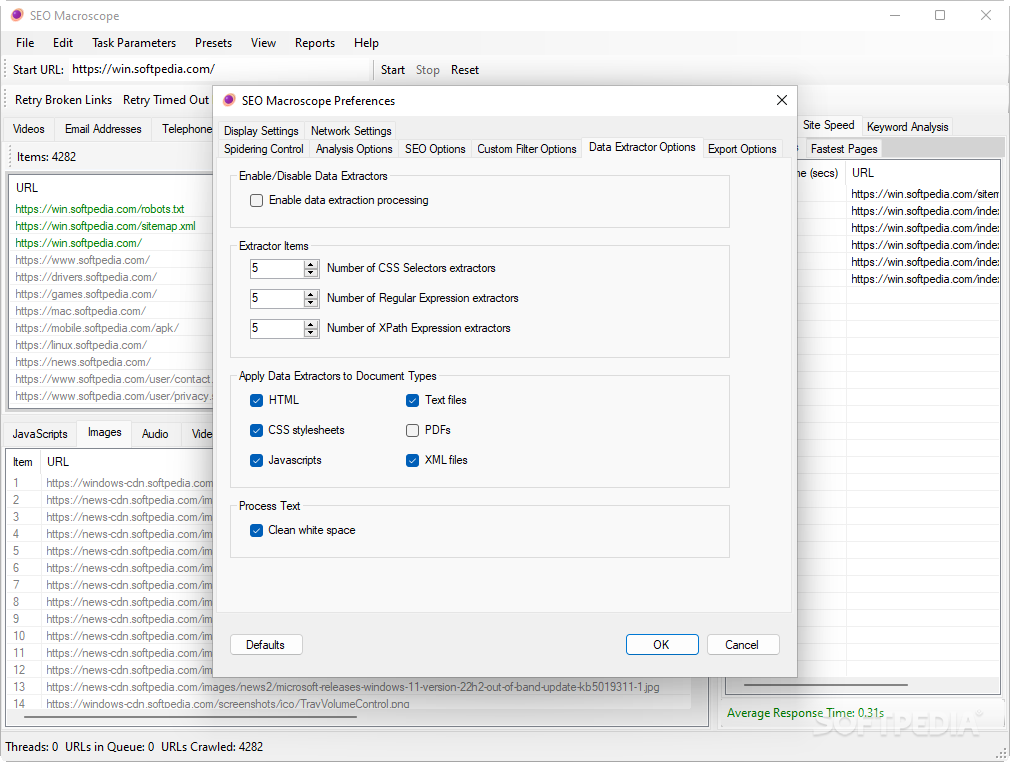Close the SEO Macroscope Preferences dialog
Image resolution: width=1010 pixels, height=762 pixels.
(781, 100)
